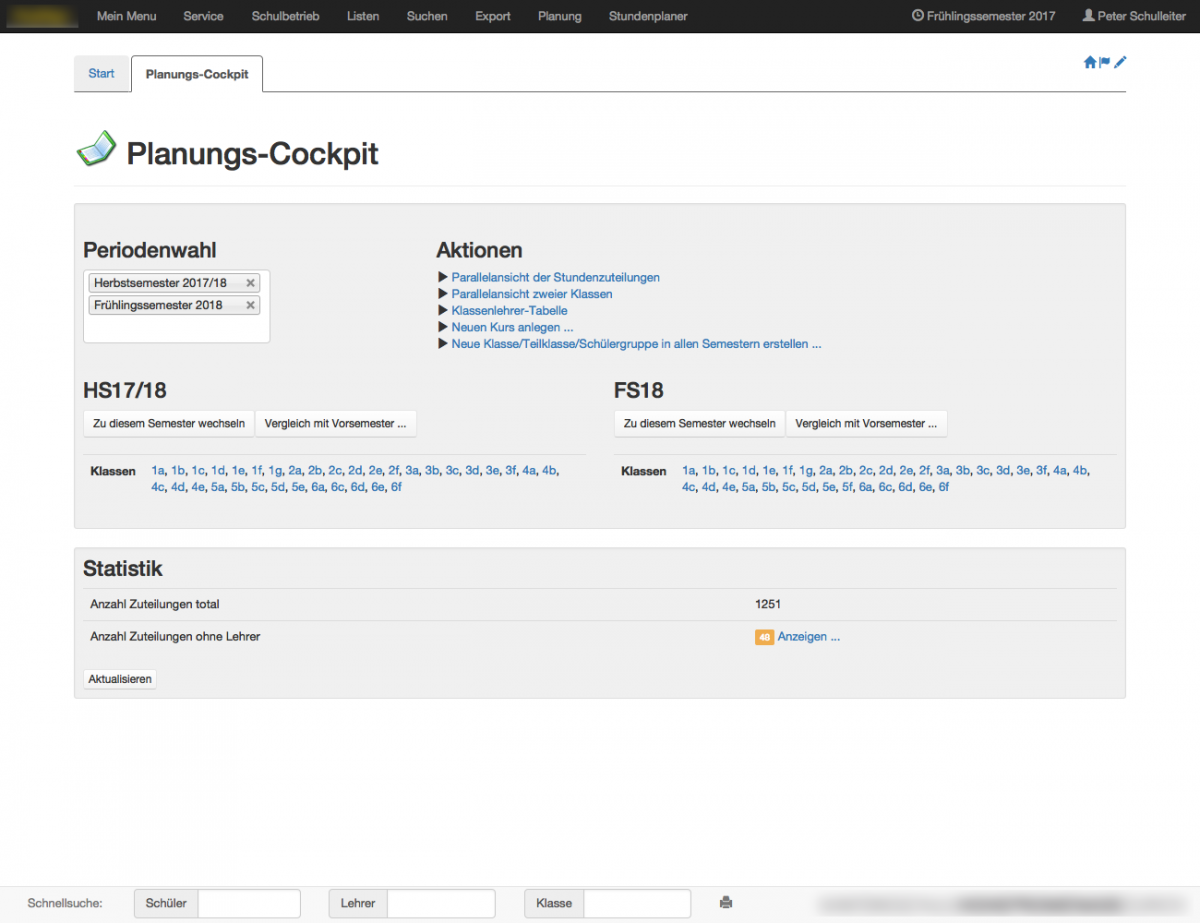The width and height of the screenshot is (1200, 923).
Task: Click the orange 48 badge
Action: [764, 637]
